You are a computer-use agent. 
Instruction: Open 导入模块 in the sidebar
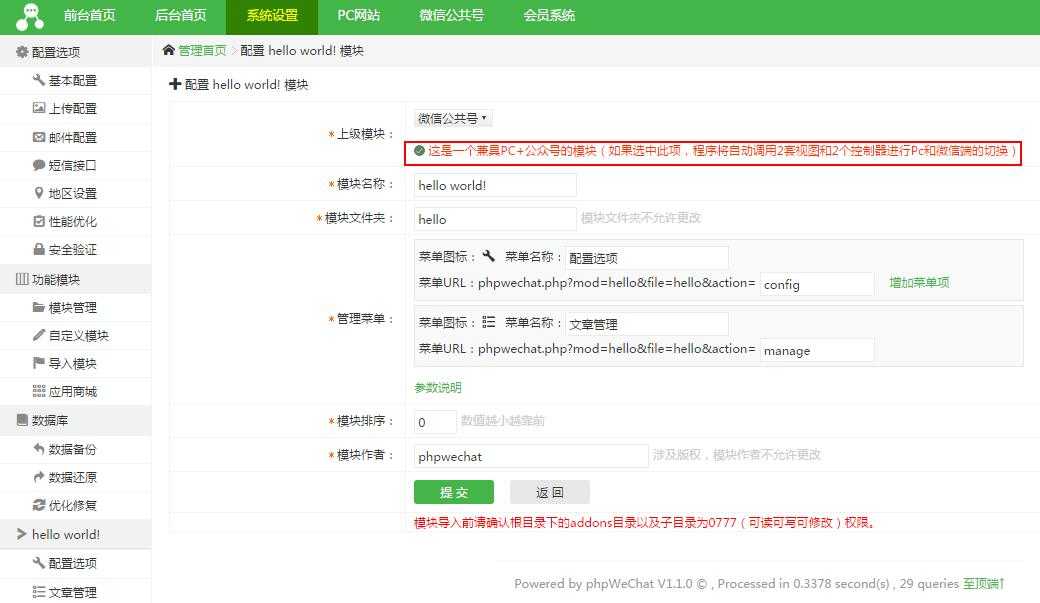pyautogui.click(x=72, y=364)
